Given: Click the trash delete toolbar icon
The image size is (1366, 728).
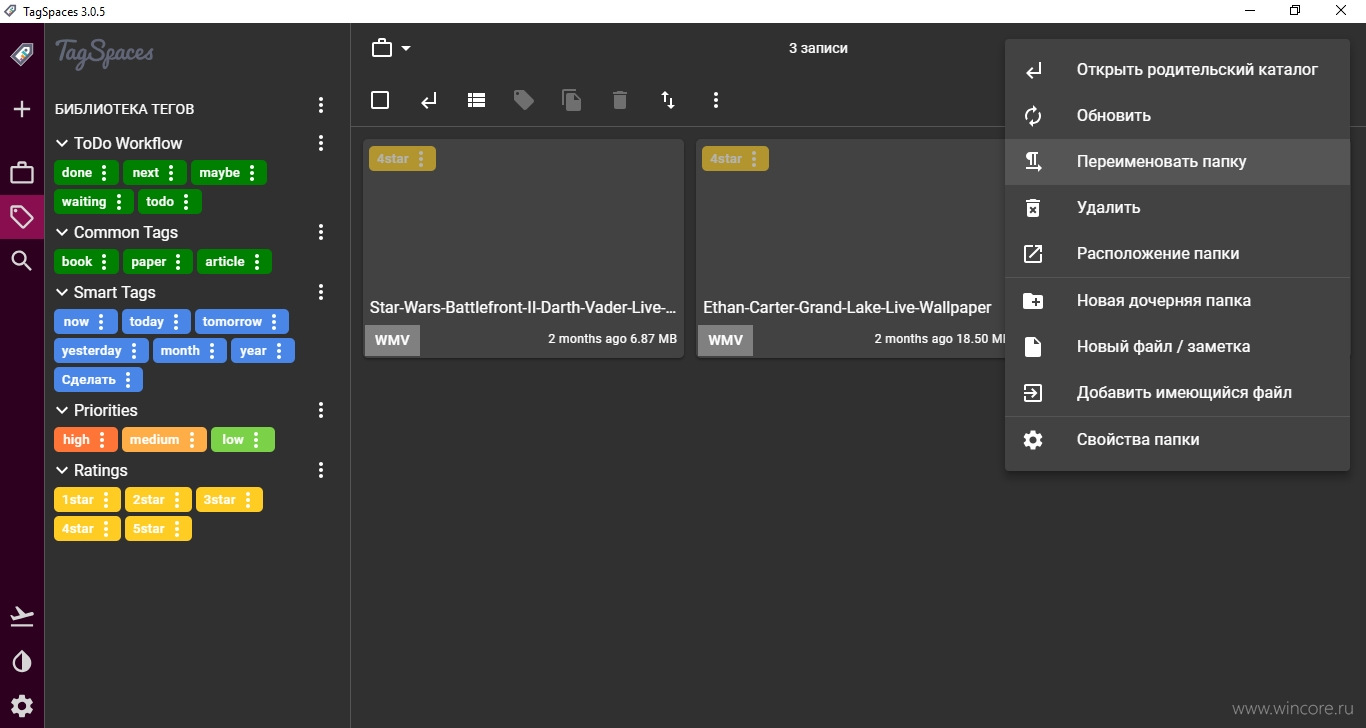Looking at the screenshot, I should pyautogui.click(x=620, y=100).
